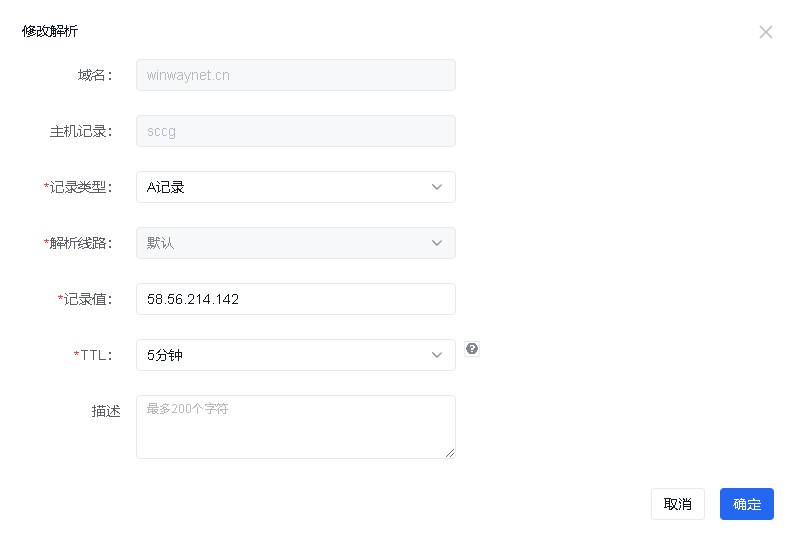The image size is (796, 543).
Task: Cancel editing with the 取消 button
Action: [x=678, y=504]
